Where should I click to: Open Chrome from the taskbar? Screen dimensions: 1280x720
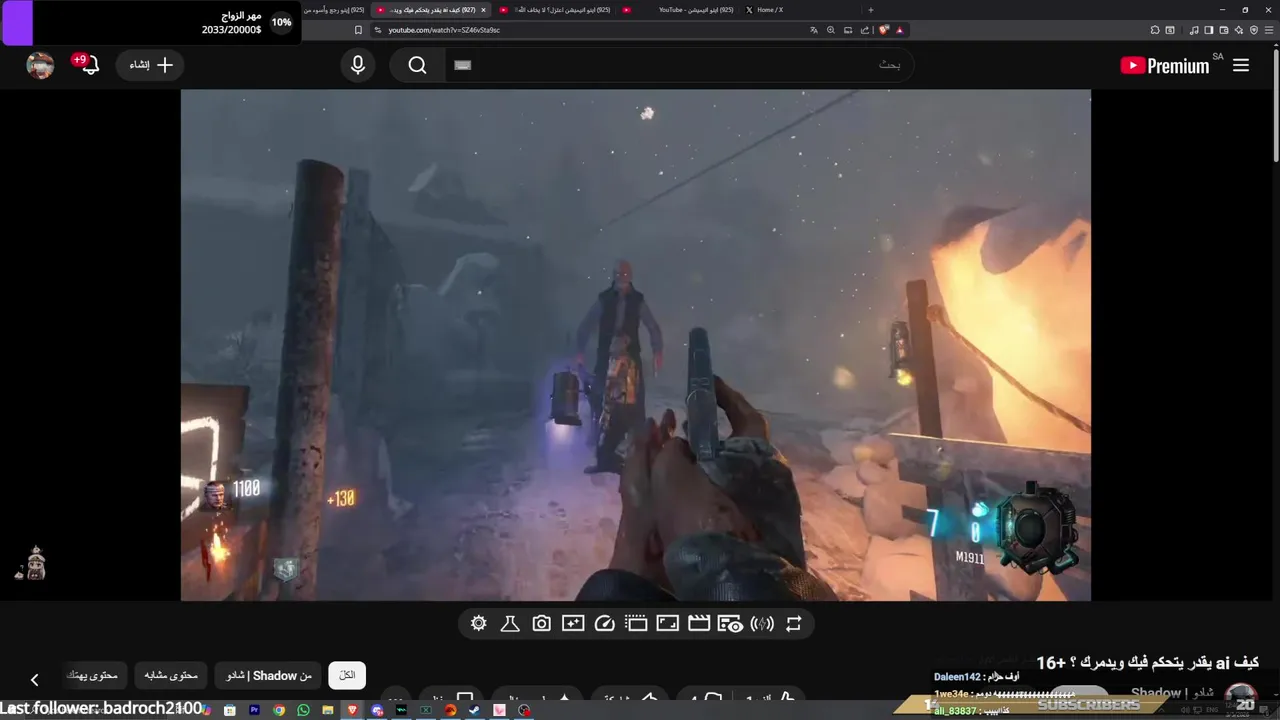point(279,710)
